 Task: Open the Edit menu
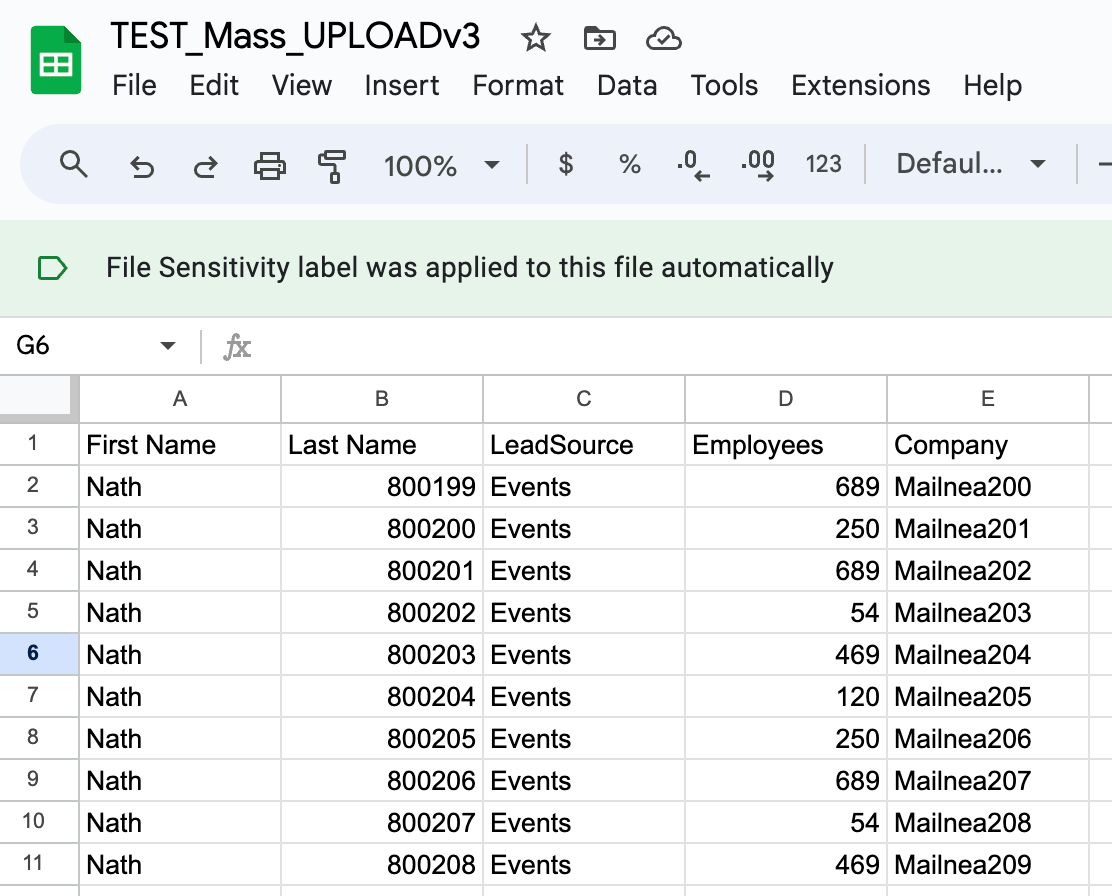click(213, 86)
